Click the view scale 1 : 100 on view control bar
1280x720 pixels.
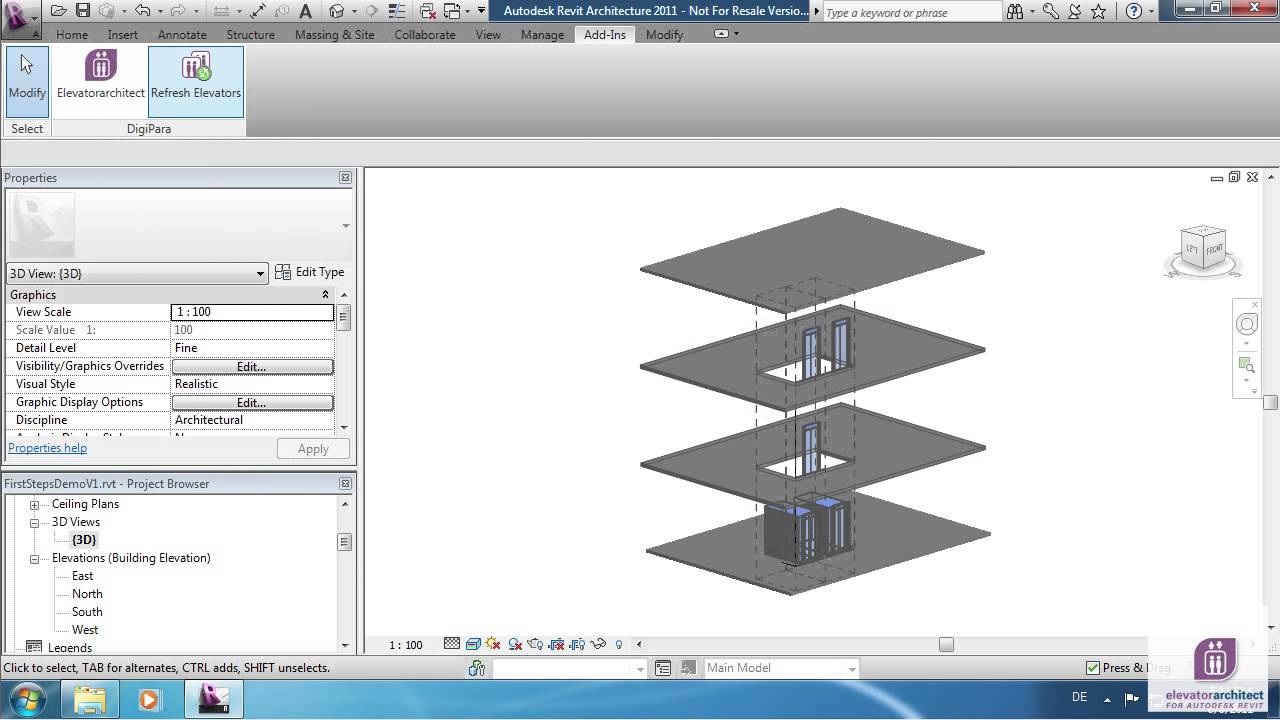[405, 645]
